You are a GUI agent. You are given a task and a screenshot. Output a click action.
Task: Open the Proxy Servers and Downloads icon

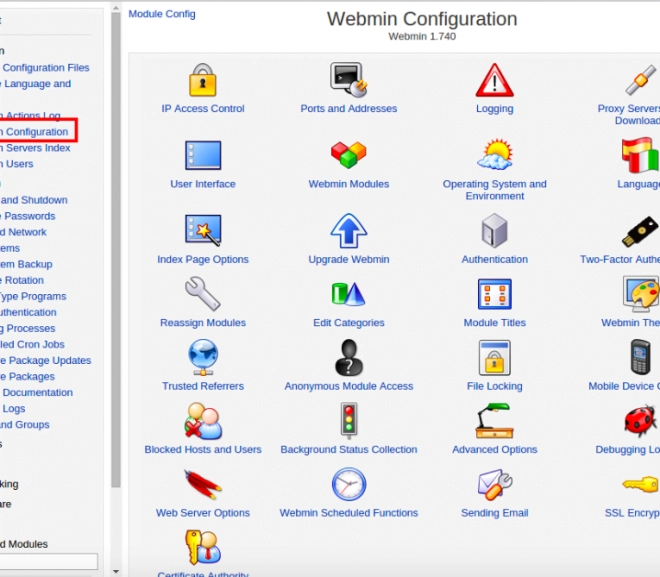coord(641,80)
